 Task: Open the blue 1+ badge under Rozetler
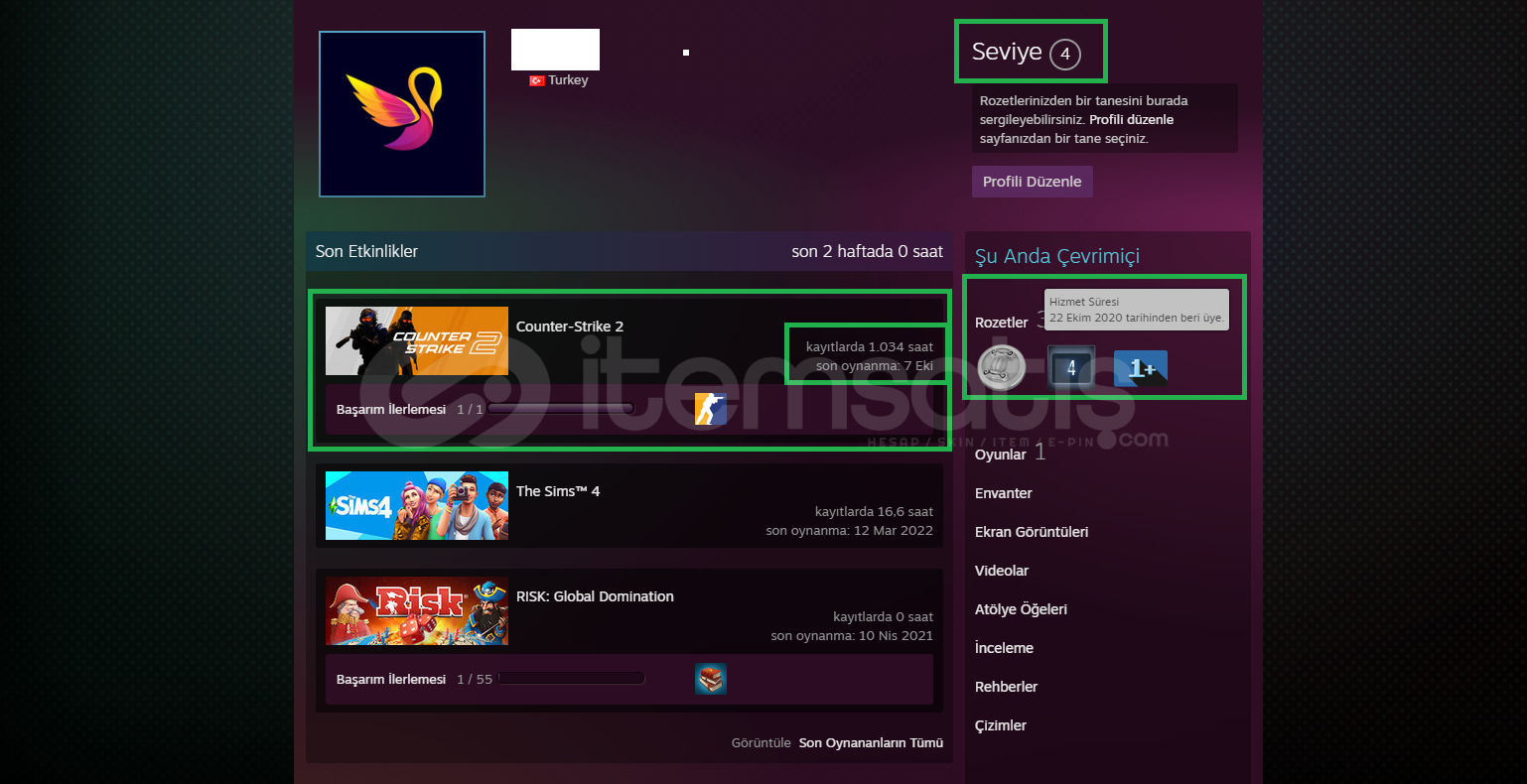coord(1141,368)
